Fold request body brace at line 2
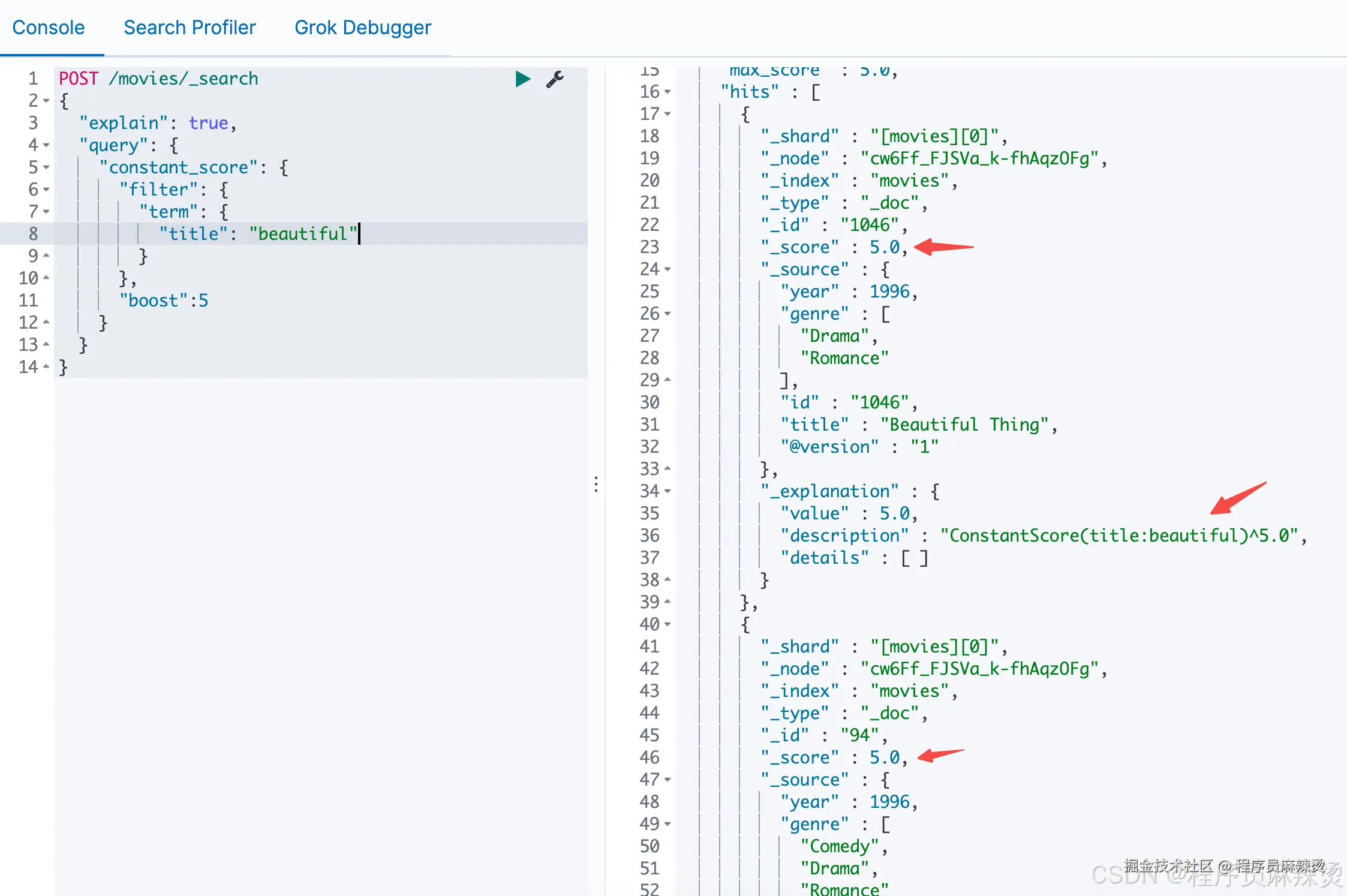The image size is (1347, 896). click(47, 101)
